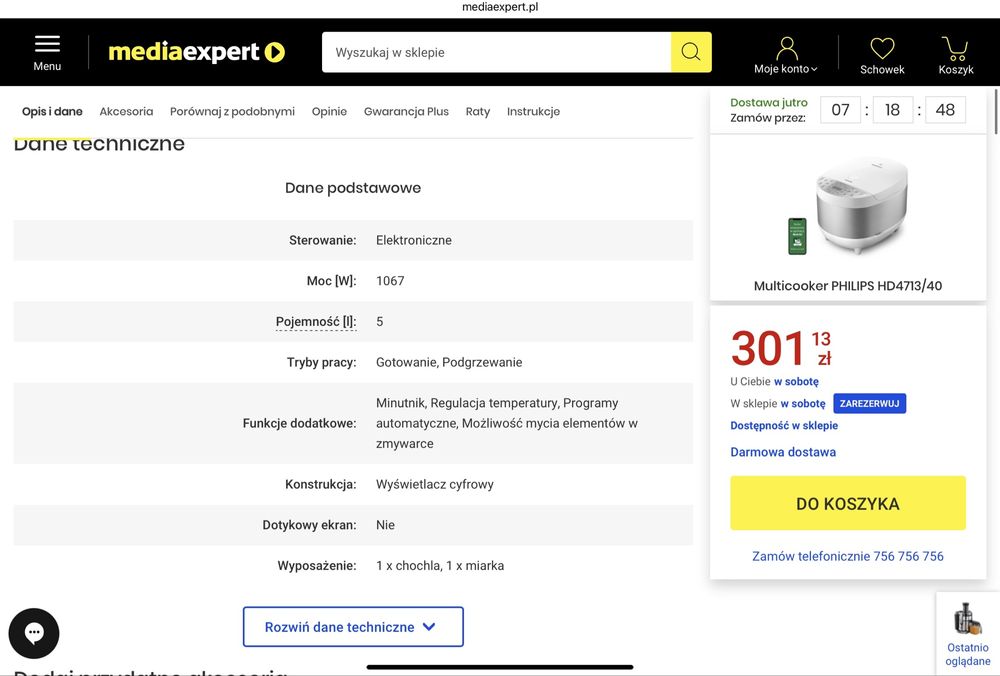Screen dimensions: 1000x676
Task: Switch to the Akcesoria tab
Action: pyautogui.click(x=126, y=112)
